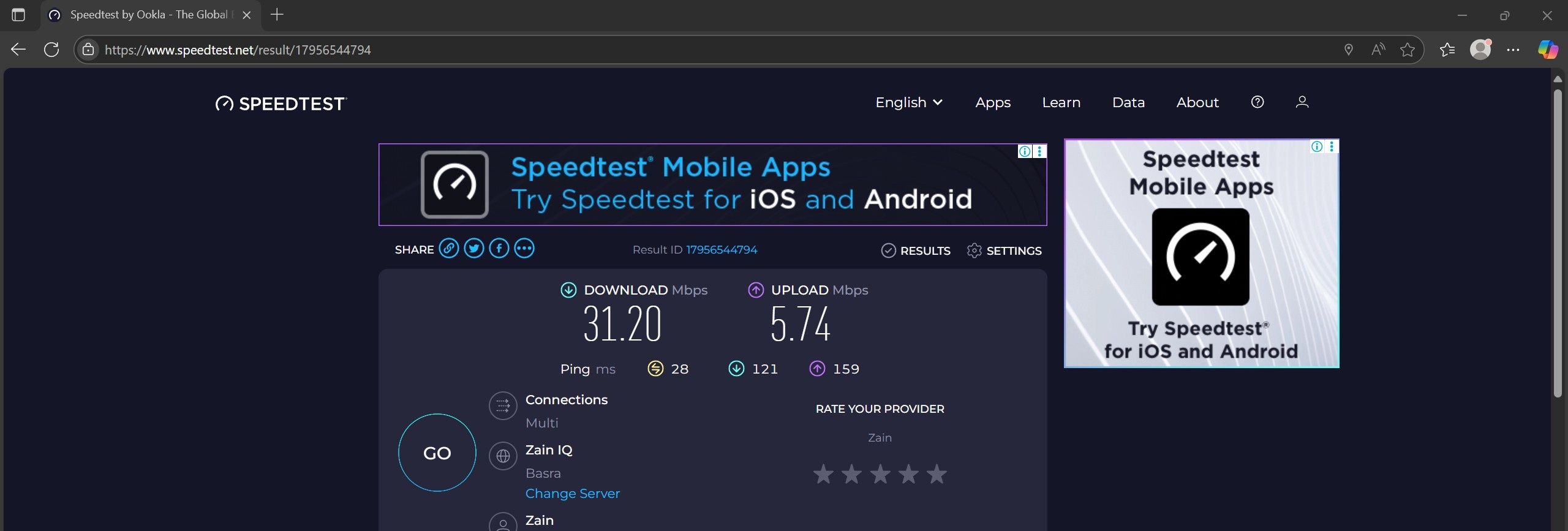
Task: Click the sidebar Speedtest Mobile Apps ad
Action: (1201, 254)
